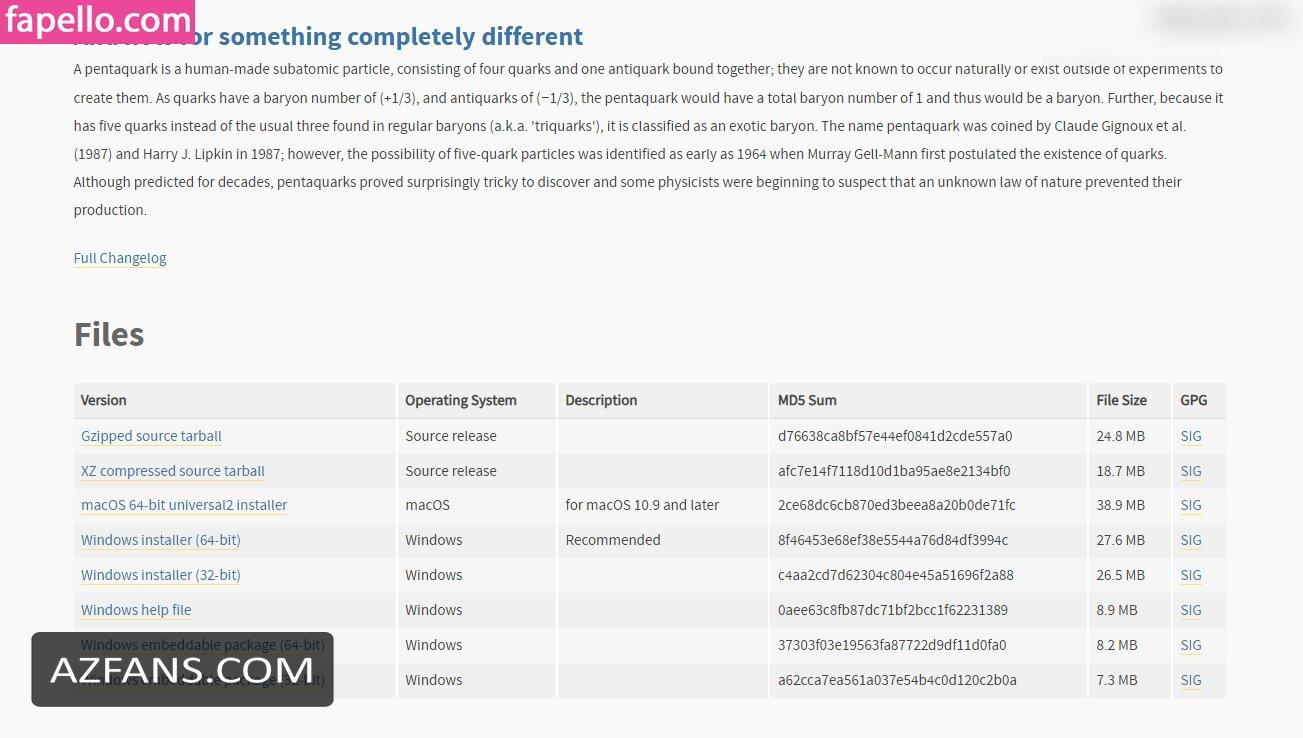Screen dimensions: 1303x738
Task: Click the Operating System column header
Action: [461, 400]
